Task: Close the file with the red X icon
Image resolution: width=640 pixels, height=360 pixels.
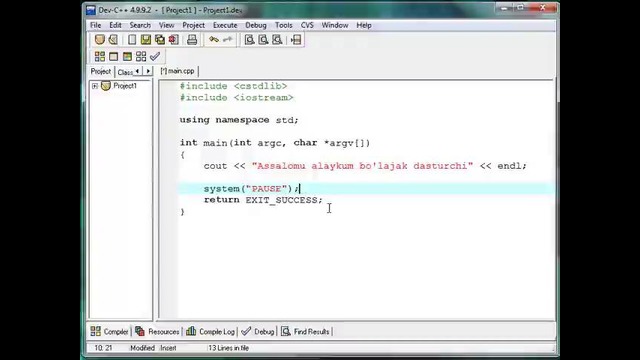Action: pyautogui.click(x=173, y=40)
